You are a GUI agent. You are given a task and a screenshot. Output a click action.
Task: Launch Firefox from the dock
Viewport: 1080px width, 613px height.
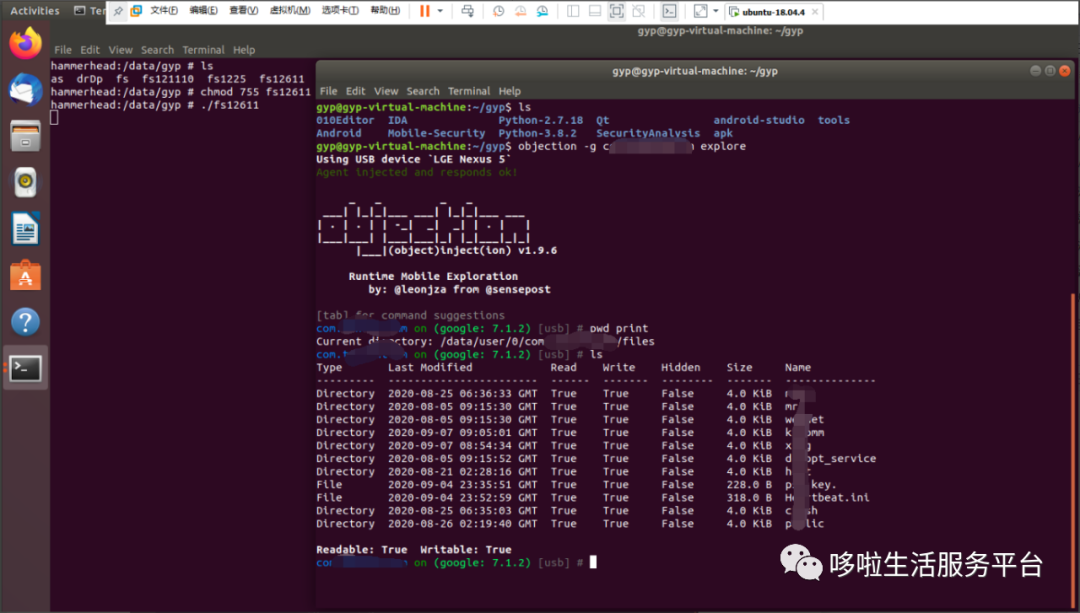(25, 43)
